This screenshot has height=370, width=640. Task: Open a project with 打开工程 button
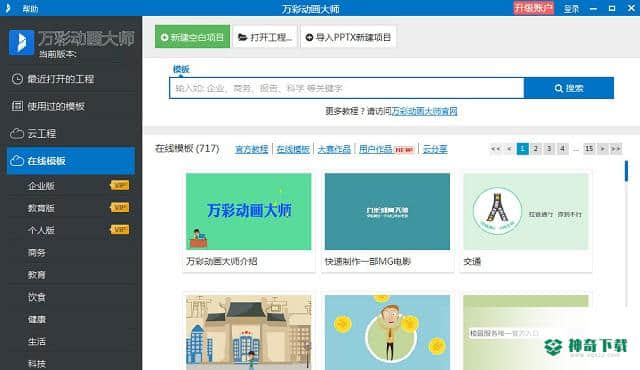pos(265,37)
